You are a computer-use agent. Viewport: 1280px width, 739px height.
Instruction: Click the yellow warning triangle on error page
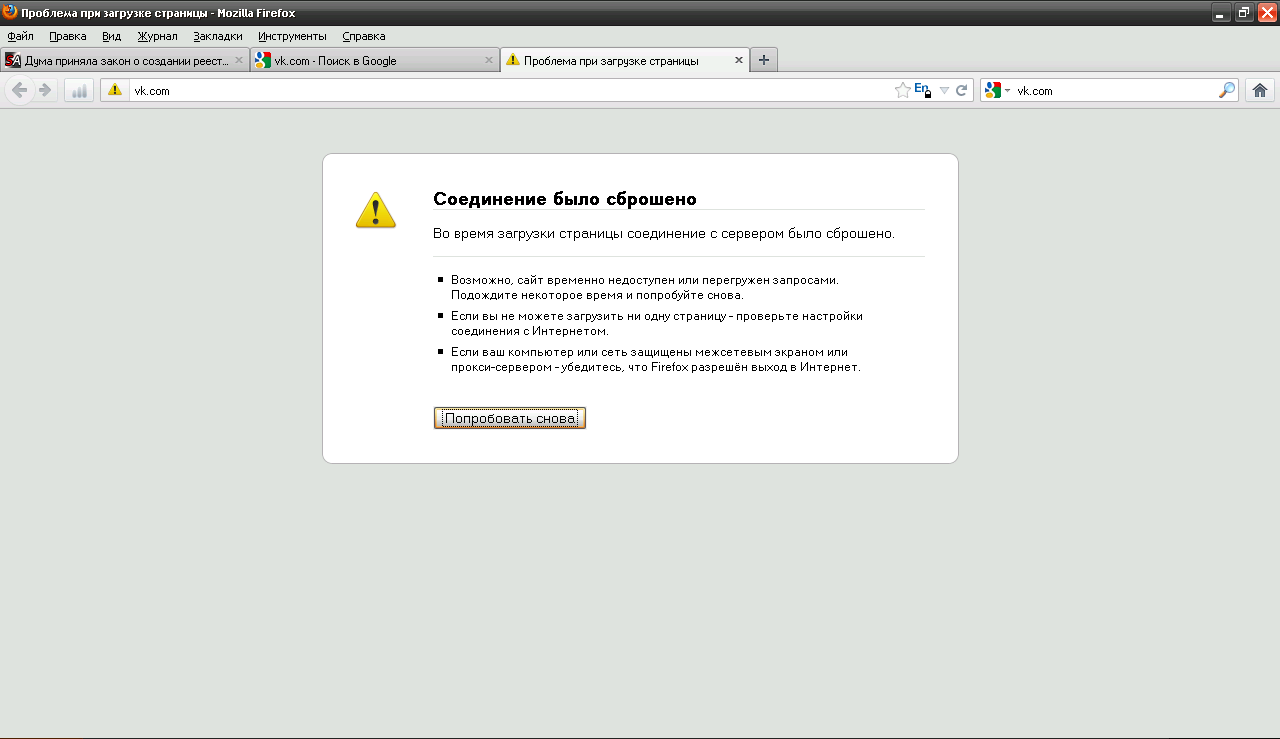pos(376,210)
